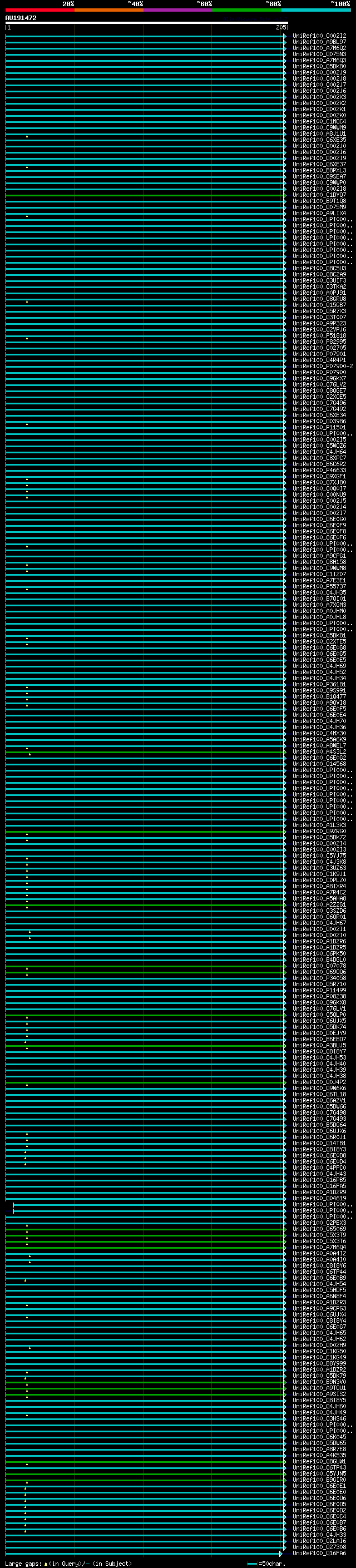
Task: Select the UniRef100_Q8QGE7 label
Action: (x=319, y=390)
